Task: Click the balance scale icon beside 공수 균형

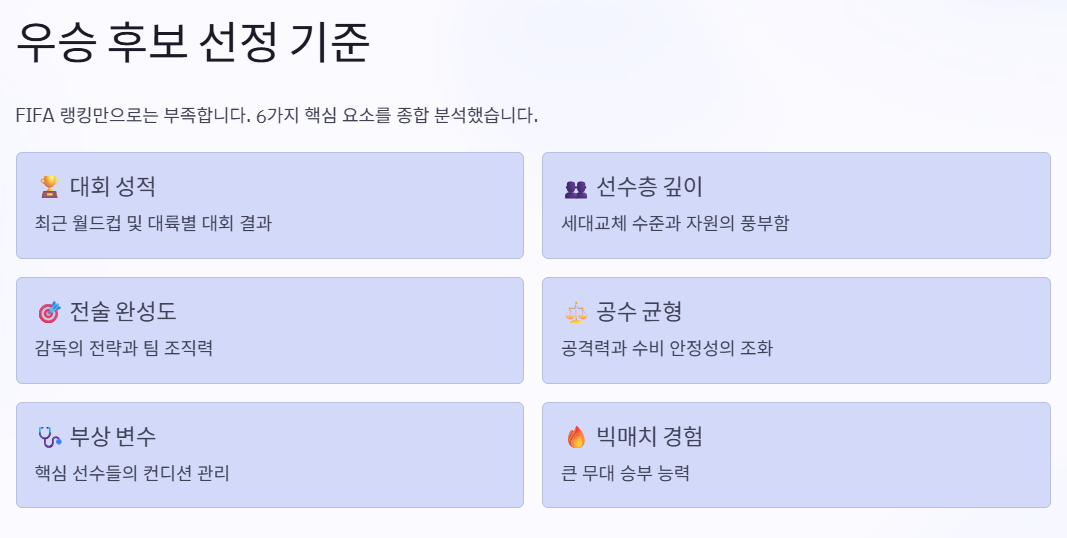Action: point(576,312)
